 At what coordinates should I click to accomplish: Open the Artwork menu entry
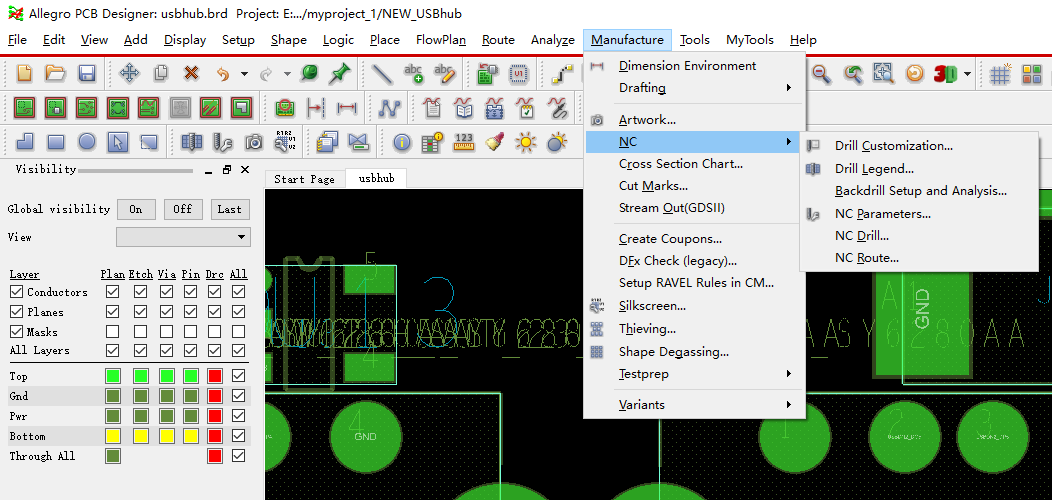[x=647, y=120]
